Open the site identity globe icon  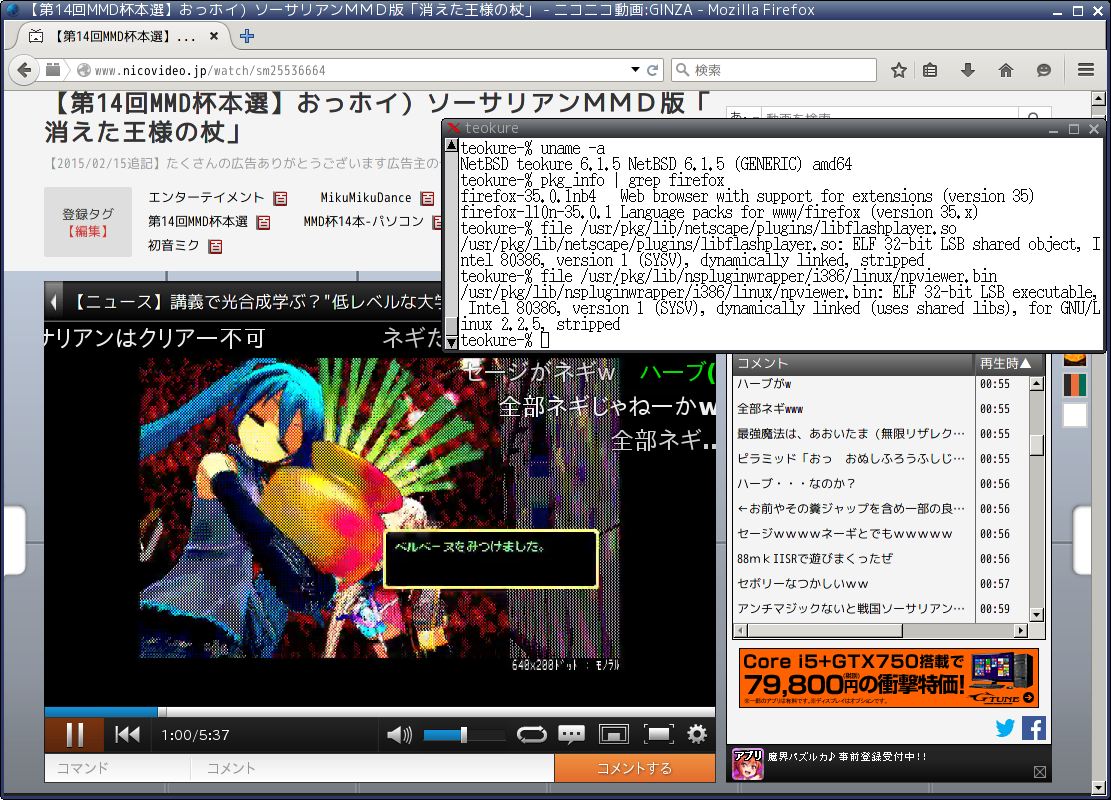click(x=84, y=70)
